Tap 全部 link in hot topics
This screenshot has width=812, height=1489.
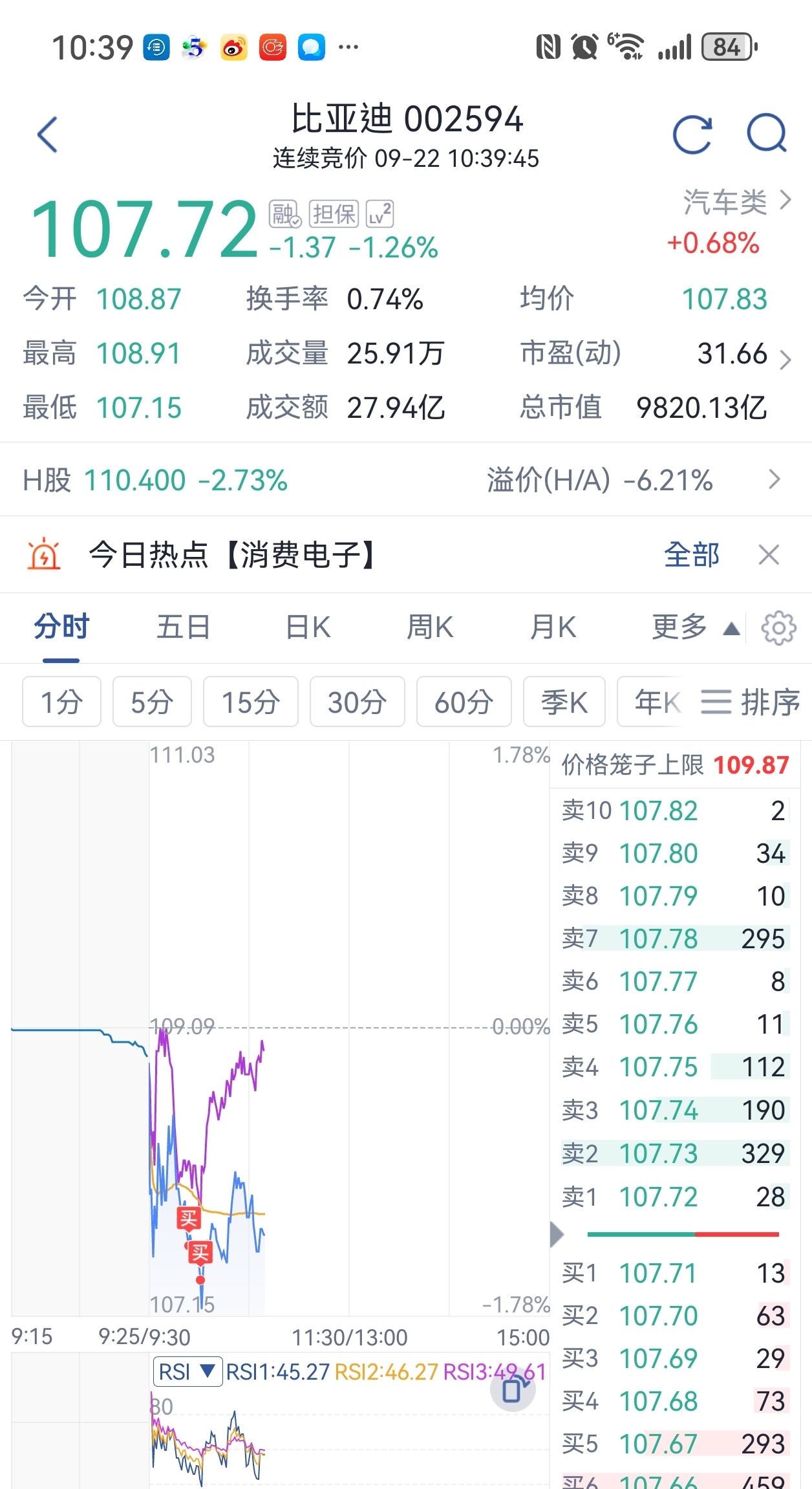pos(692,554)
